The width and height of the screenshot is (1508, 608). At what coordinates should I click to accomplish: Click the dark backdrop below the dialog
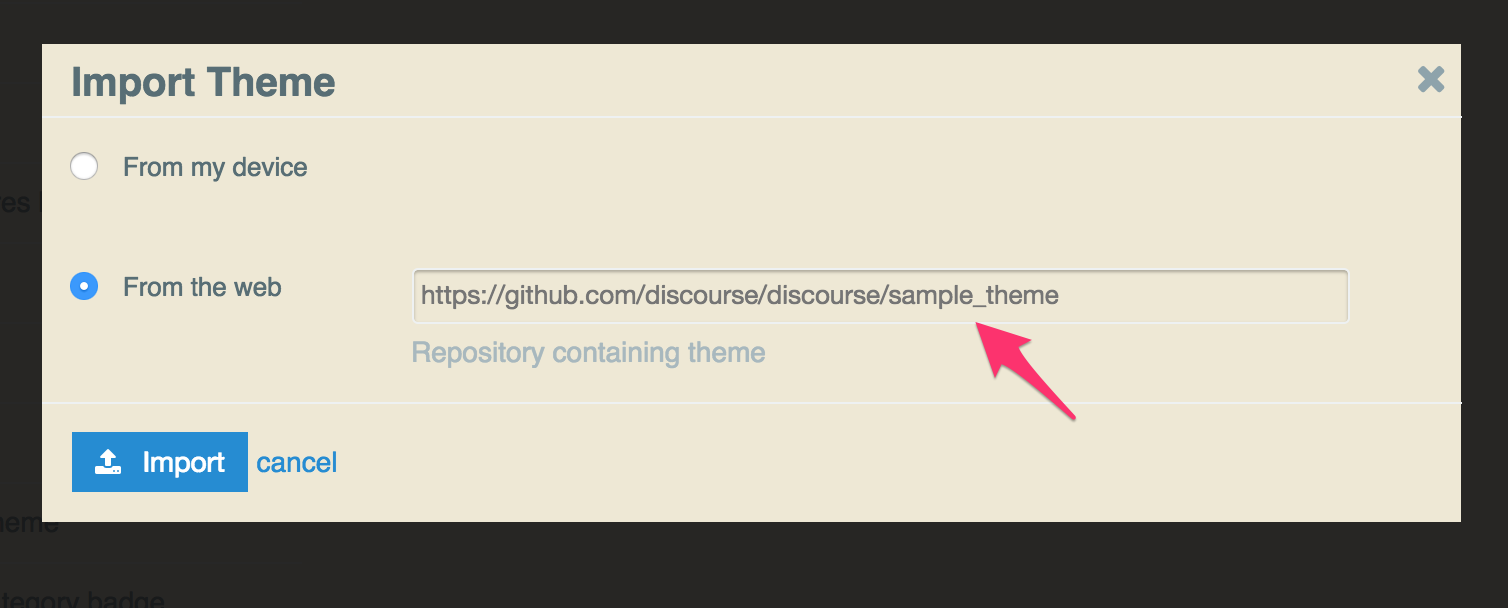[754, 565]
